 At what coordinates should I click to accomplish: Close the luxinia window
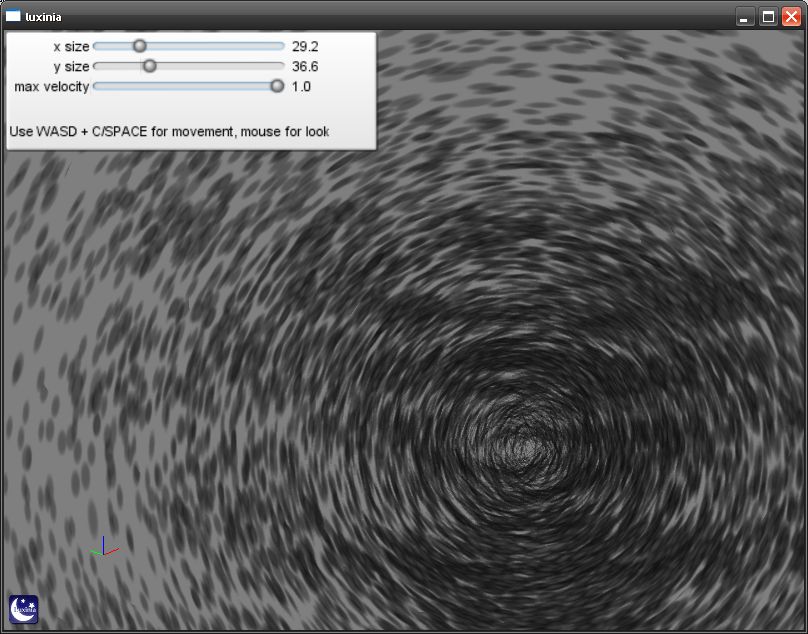(791, 17)
